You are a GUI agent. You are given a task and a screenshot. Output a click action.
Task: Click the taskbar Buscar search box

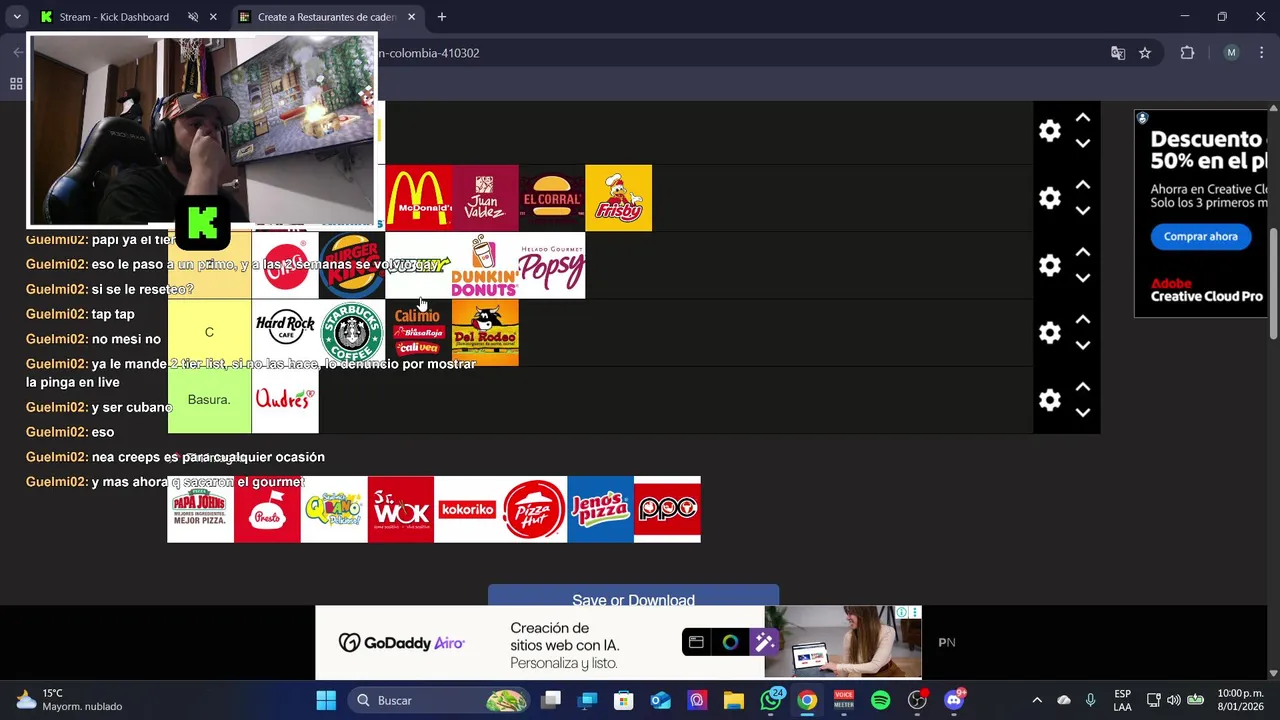tap(440, 700)
